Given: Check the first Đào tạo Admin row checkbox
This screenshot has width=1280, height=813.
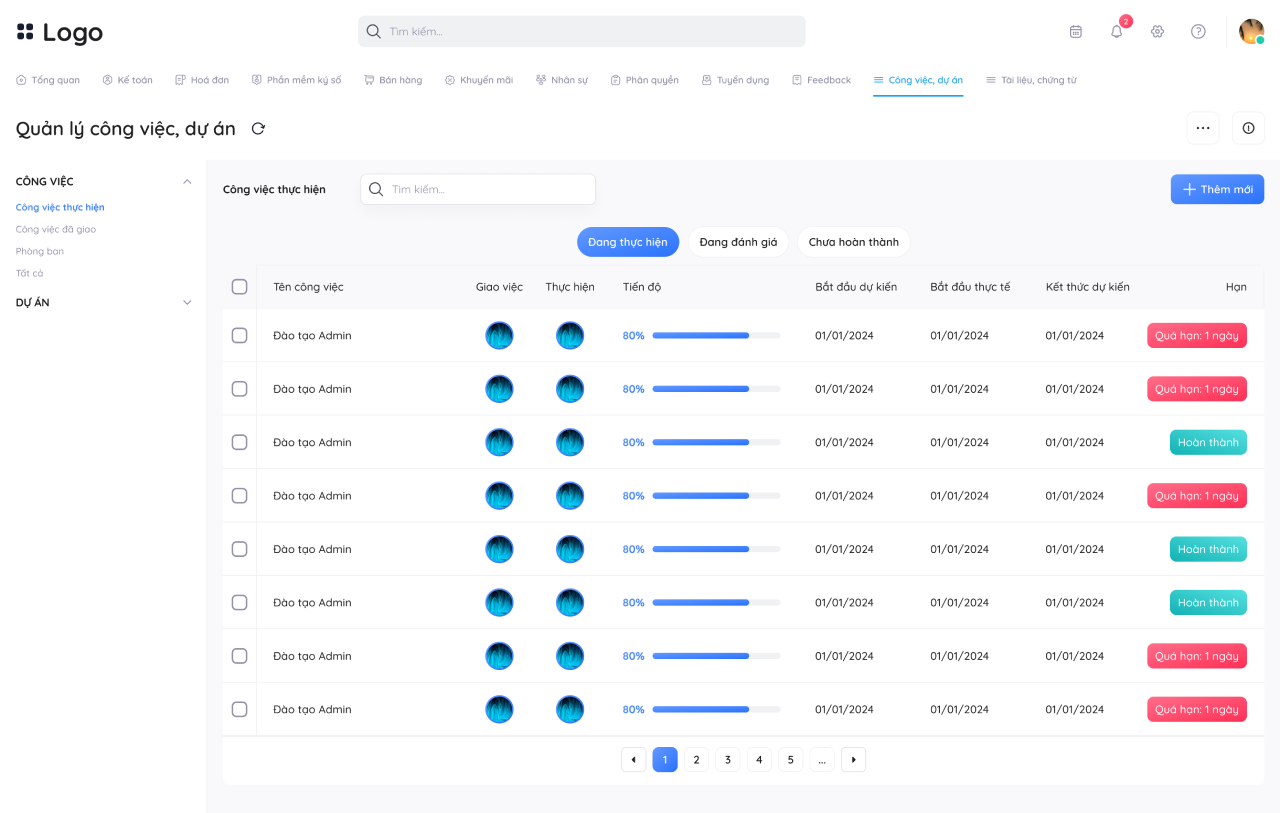Looking at the screenshot, I should click(x=239, y=335).
